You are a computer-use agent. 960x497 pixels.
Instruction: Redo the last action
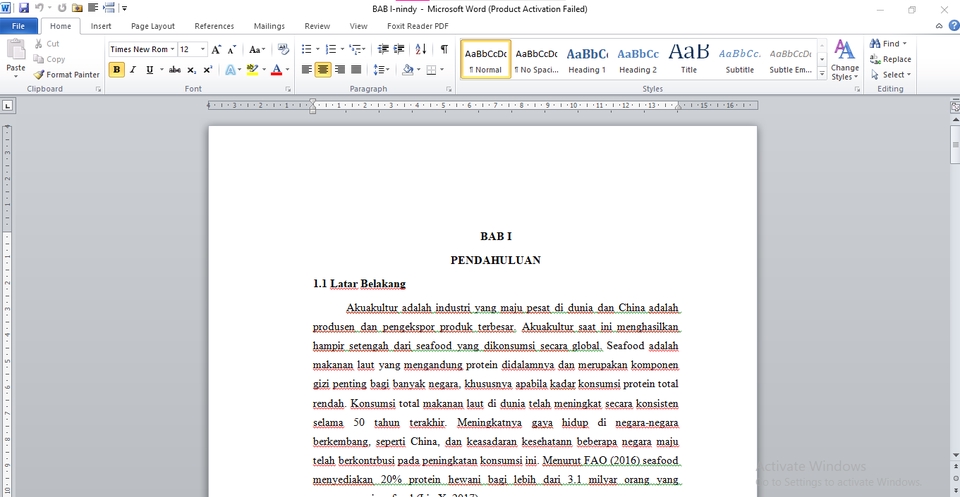(62, 8)
